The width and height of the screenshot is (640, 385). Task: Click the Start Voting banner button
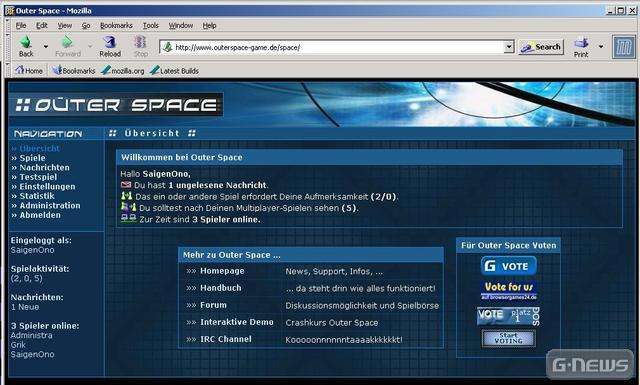509,338
